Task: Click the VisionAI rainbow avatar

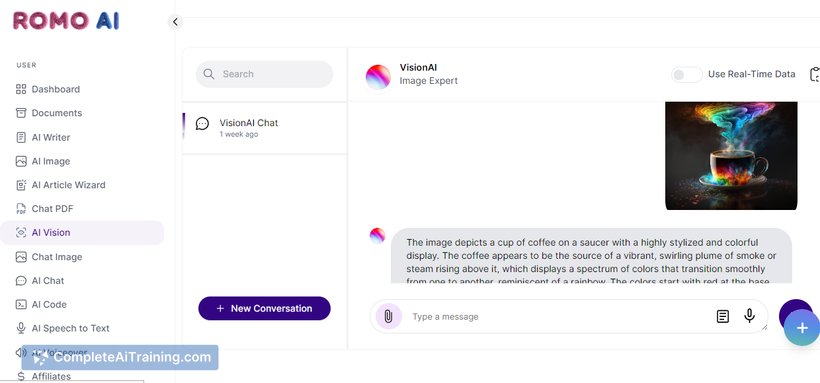Action: (378, 77)
